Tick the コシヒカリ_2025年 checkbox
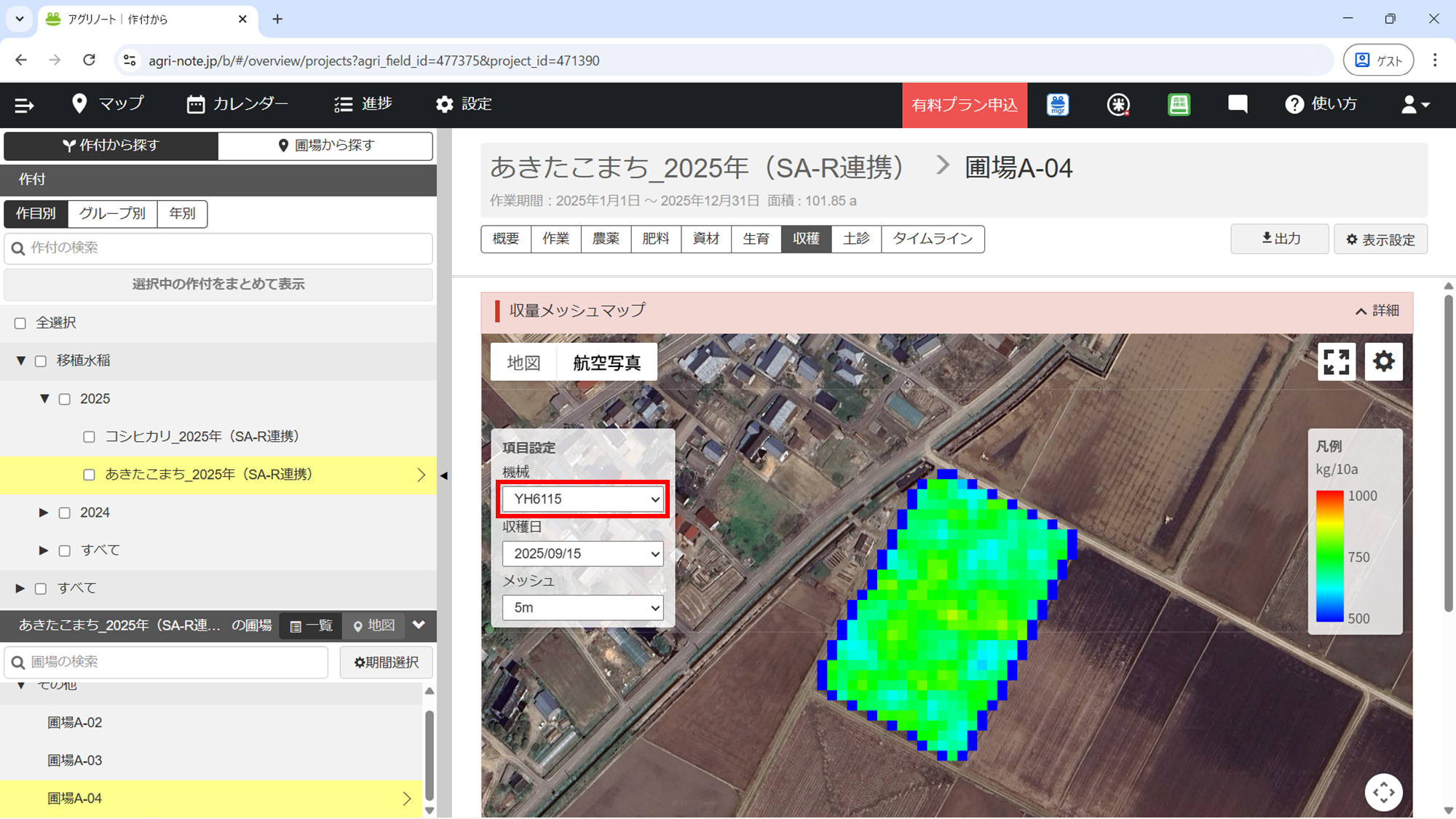The width and height of the screenshot is (1456, 819). click(x=89, y=437)
